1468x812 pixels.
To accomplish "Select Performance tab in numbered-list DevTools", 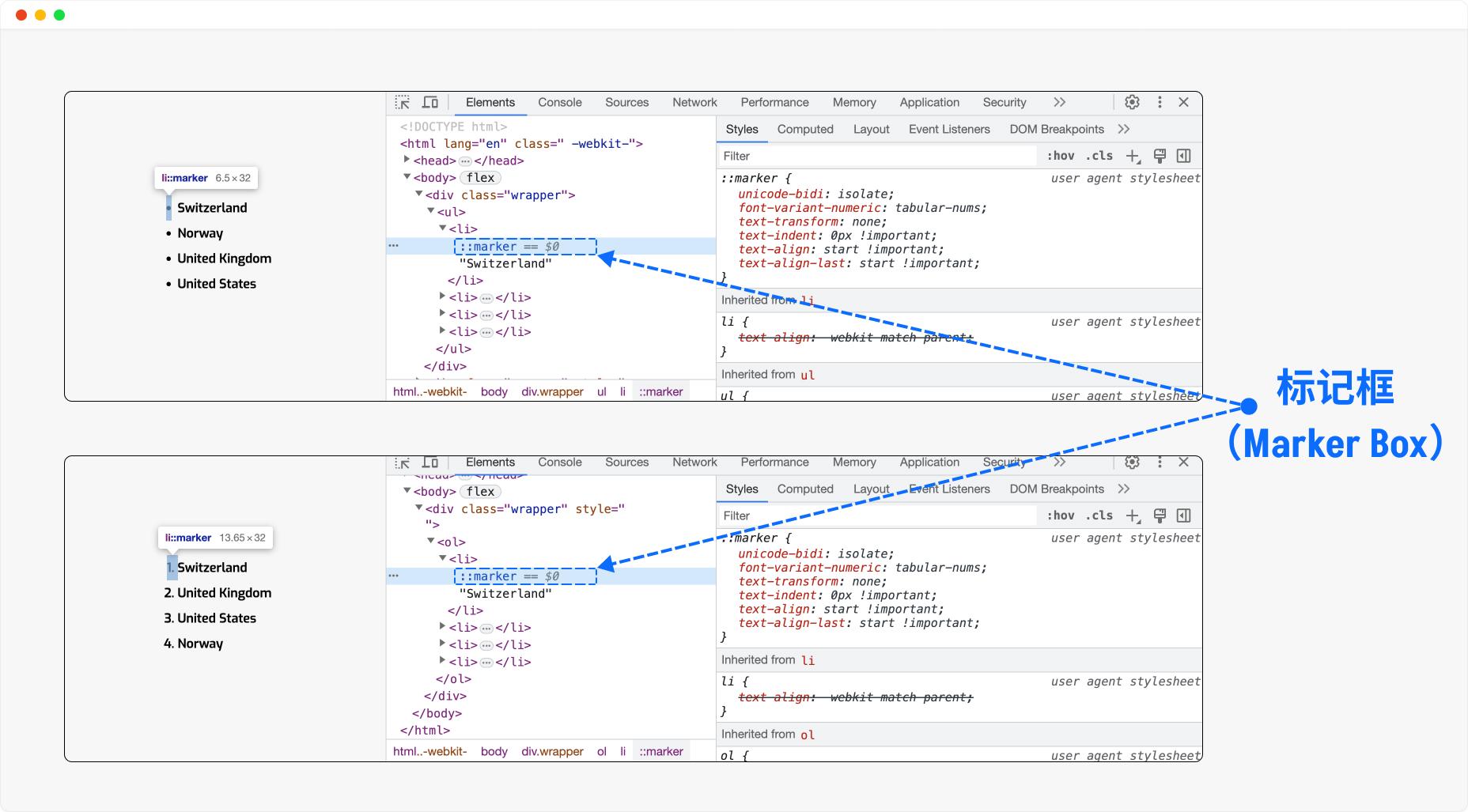I will (x=775, y=463).
